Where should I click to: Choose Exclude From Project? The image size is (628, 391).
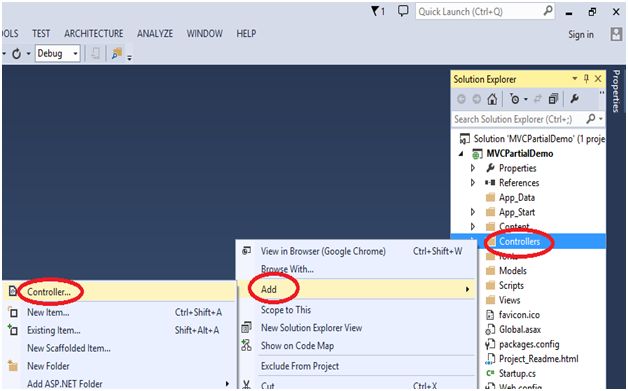(x=356, y=366)
